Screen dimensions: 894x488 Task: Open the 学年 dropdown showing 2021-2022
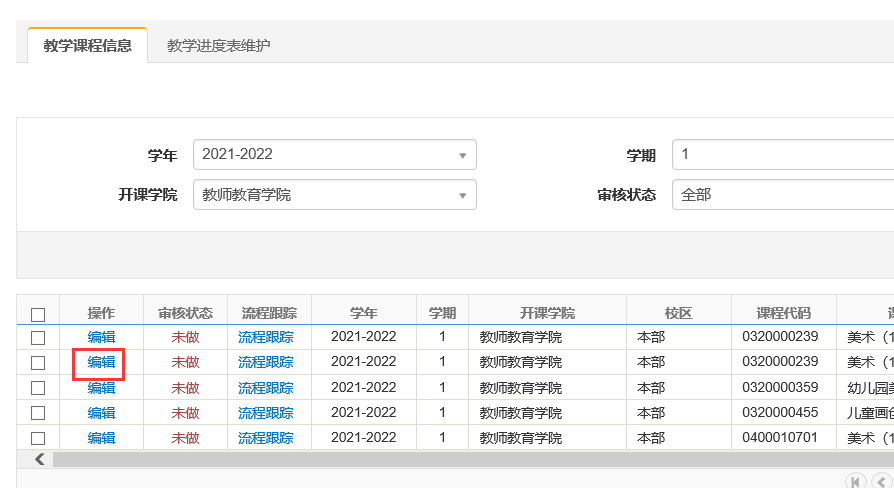(334, 155)
